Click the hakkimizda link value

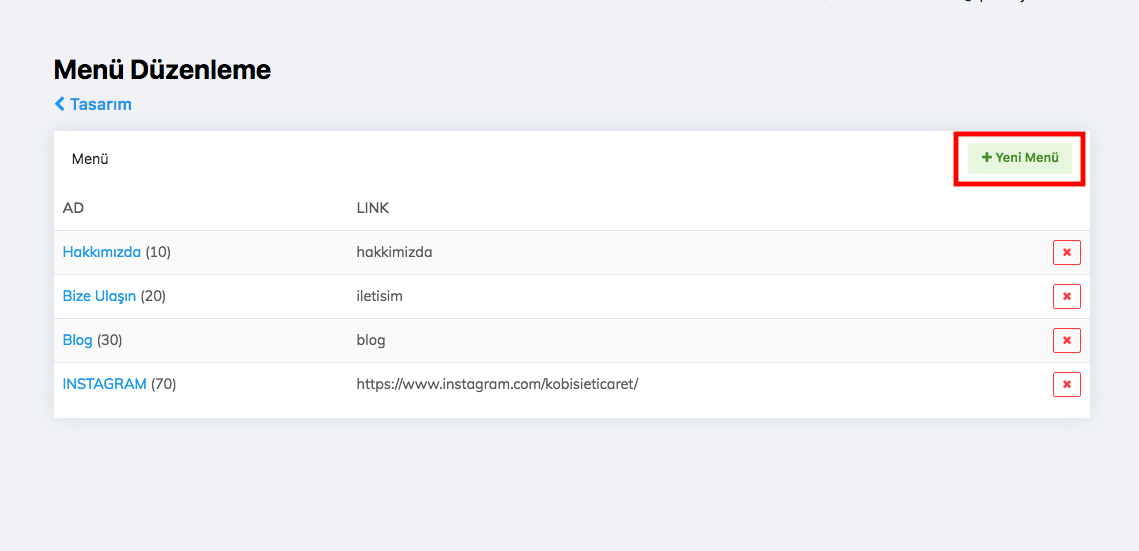click(x=394, y=252)
